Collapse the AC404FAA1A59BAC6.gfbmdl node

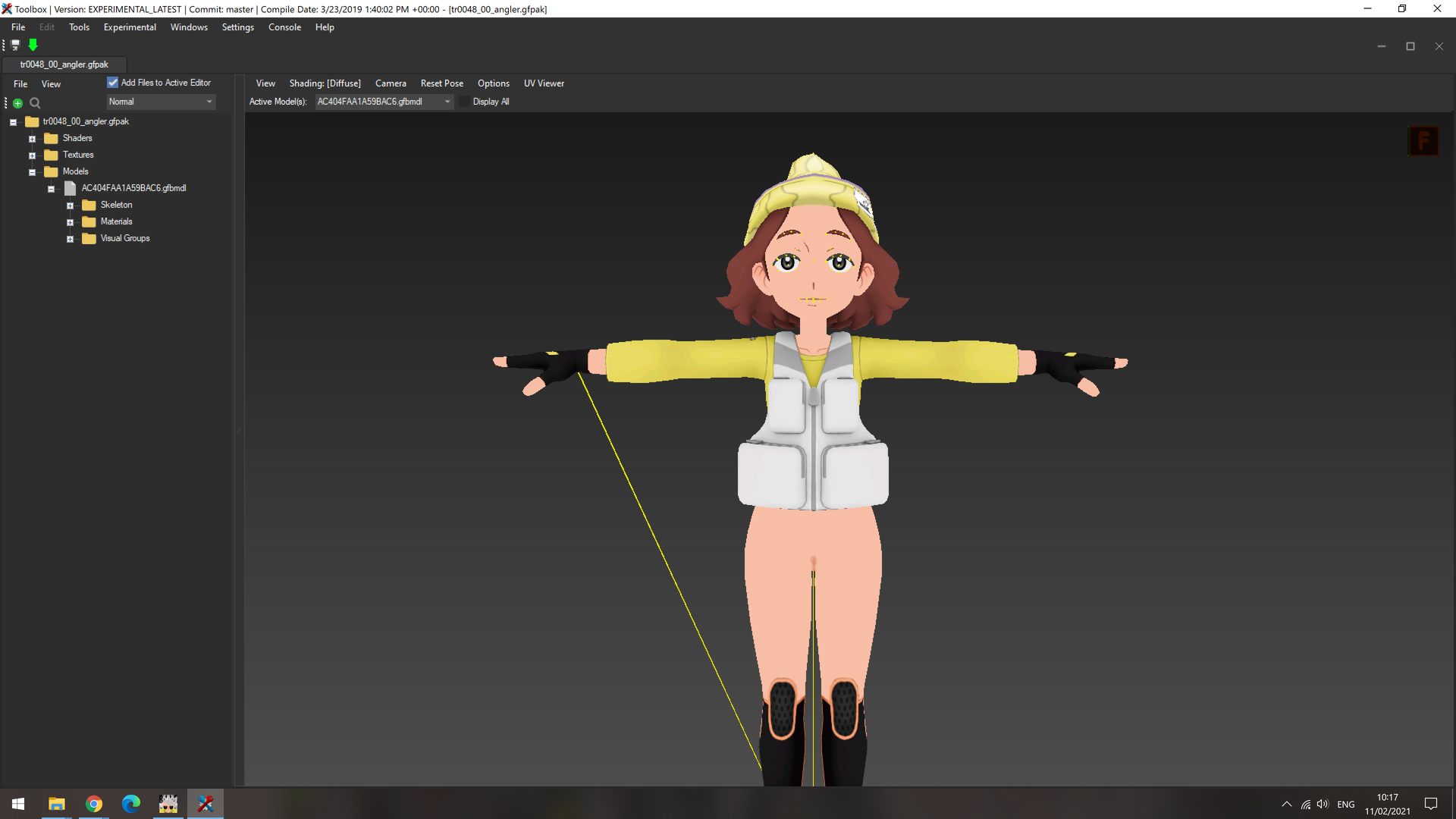[51, 189]
